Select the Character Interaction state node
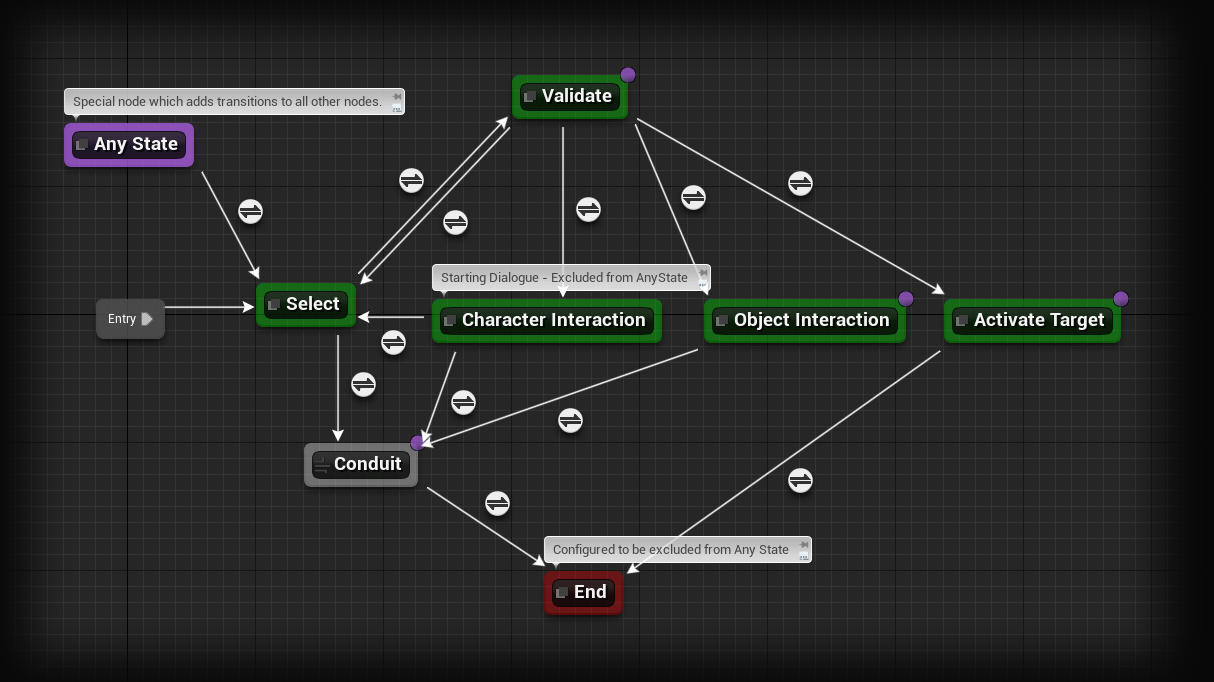 [x=546, y=321]
